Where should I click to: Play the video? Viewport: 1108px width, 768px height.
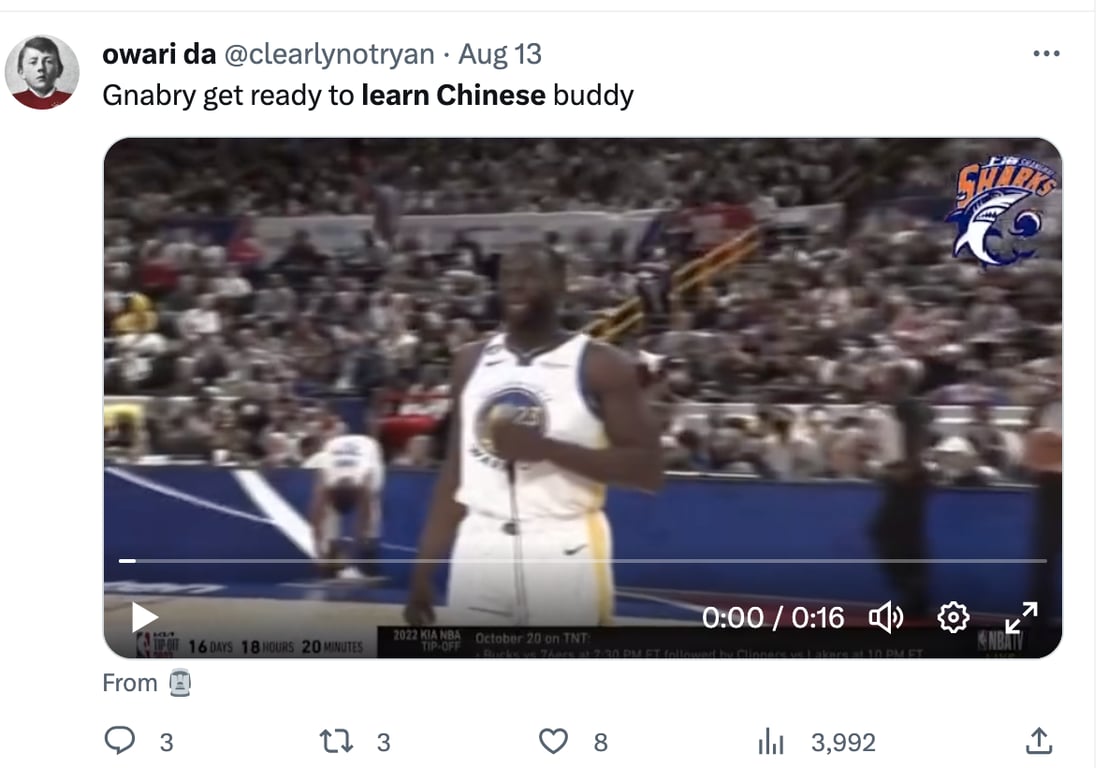(144, 617)
